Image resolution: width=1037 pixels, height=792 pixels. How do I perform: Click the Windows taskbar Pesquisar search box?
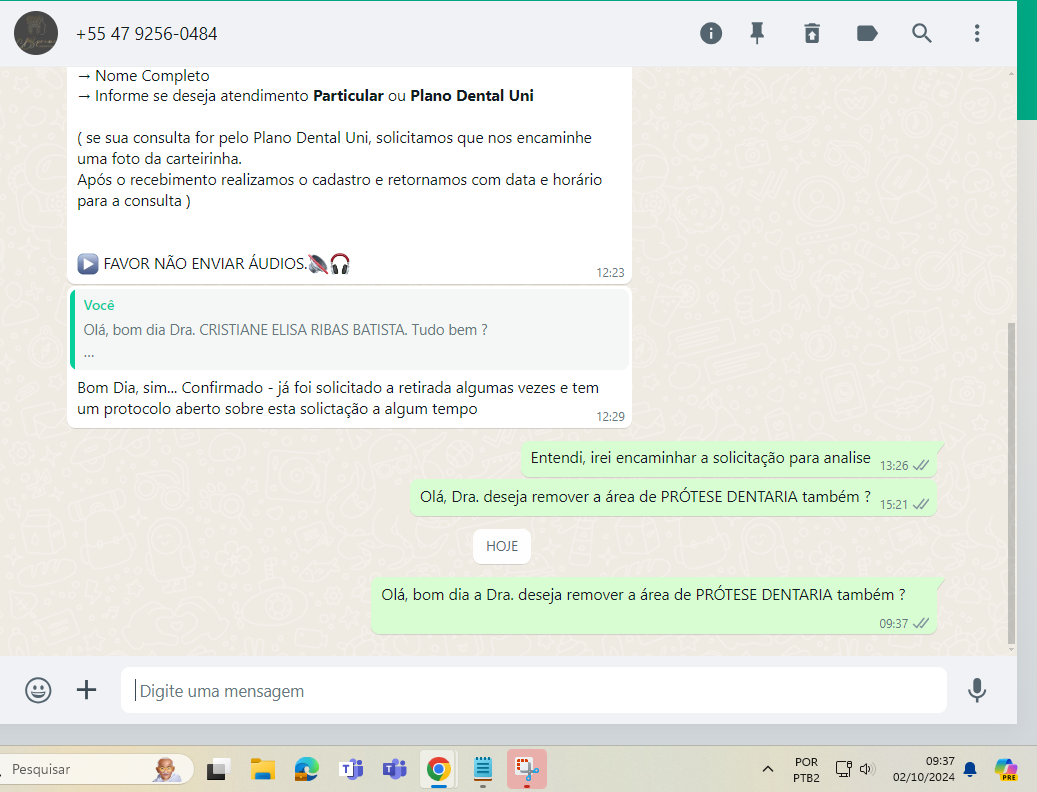95,769
